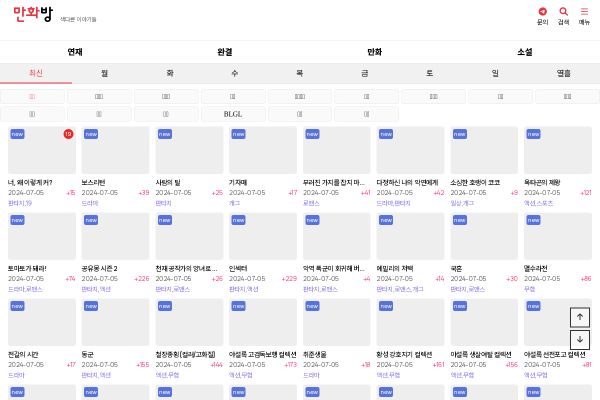Click the 목훈 thumbnail image
Image resolution: width=600 pixels, height=400 pixels.
click(484, 236)
